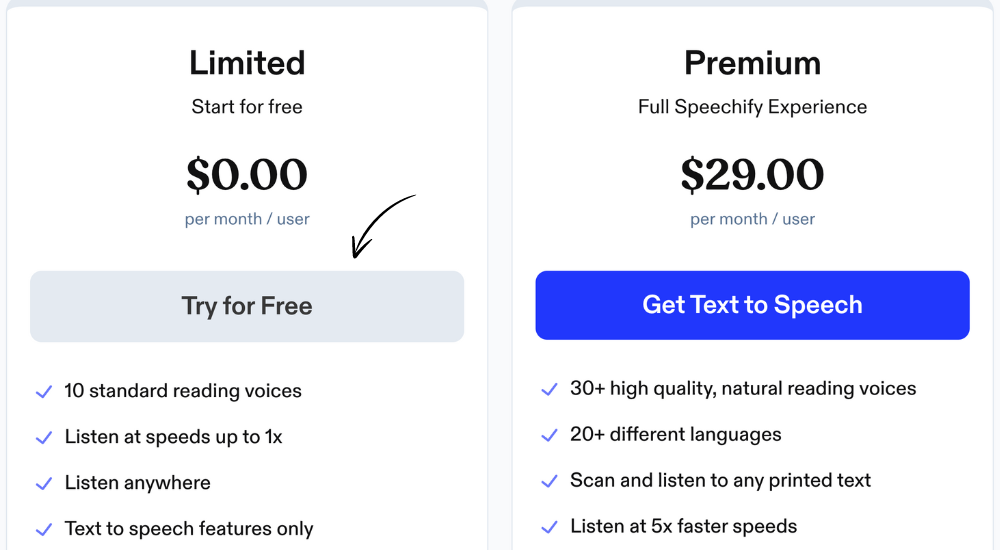Image resolution: width=1000 pixels, height=550 pixels.
Task: Click the $29.00 price text
Action: [752, 175]
